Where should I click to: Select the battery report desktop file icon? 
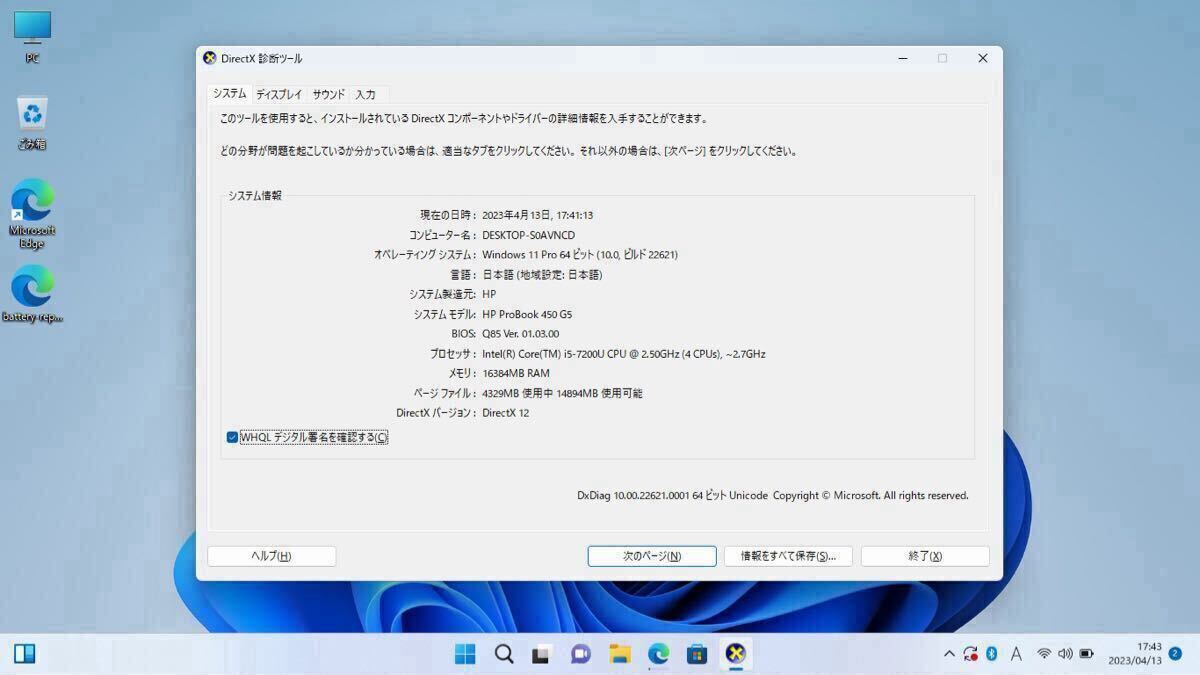[x=32, y=294]
